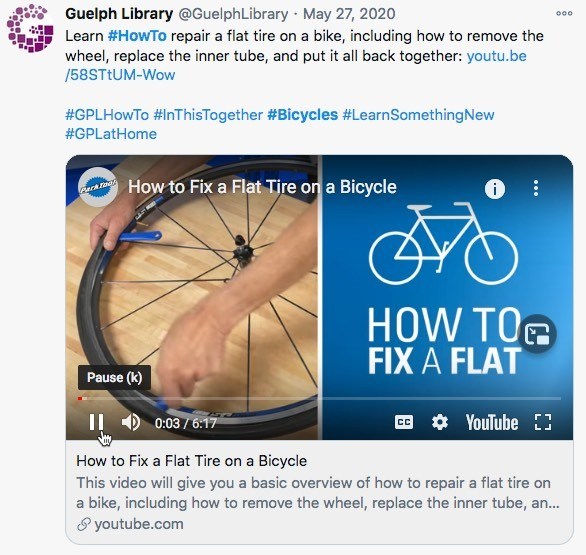Click the video title overlay text
Viewport: 586px width, 555px height.
(262, 186)
